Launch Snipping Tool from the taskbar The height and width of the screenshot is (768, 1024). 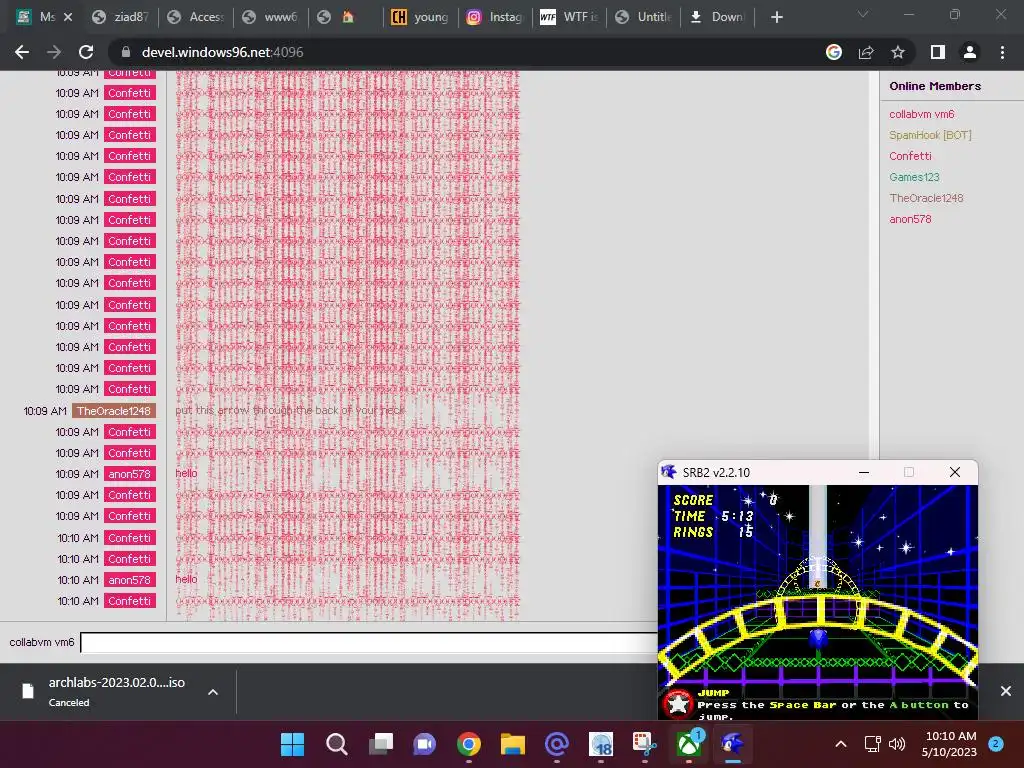[645, 744]
